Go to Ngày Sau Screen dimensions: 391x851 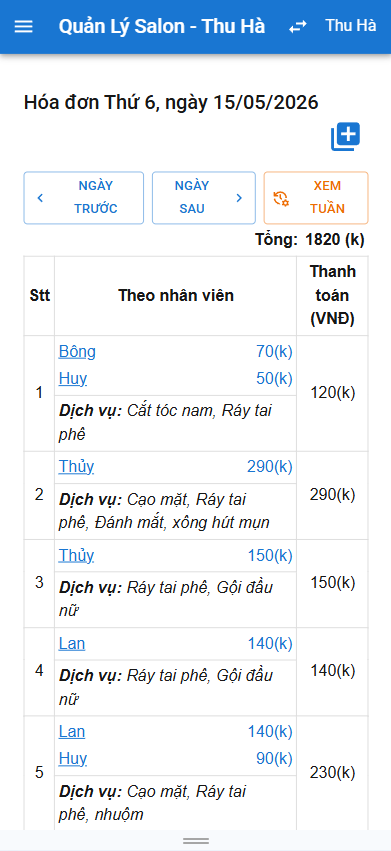click(204, 198)
